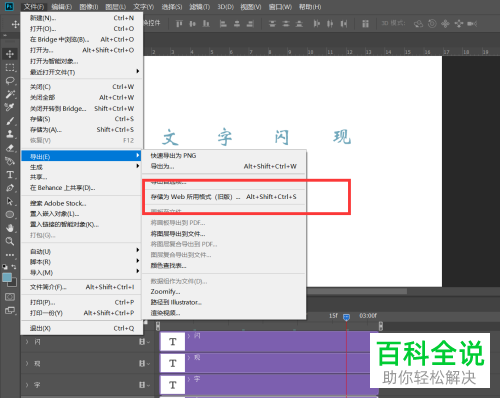The width and height of the screenshot is (500, 398).
Task: Select the Pen tool
Action: 10,188
